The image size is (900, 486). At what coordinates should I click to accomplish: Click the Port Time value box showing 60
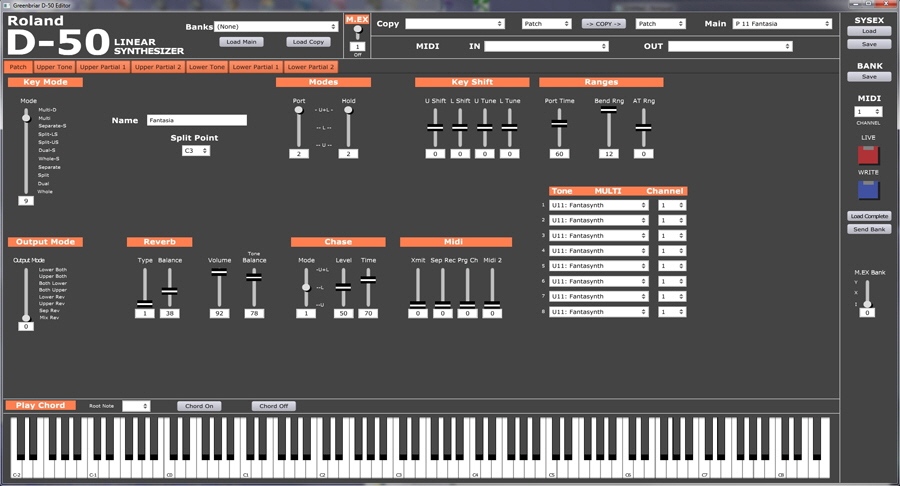[x=559, y=154]
